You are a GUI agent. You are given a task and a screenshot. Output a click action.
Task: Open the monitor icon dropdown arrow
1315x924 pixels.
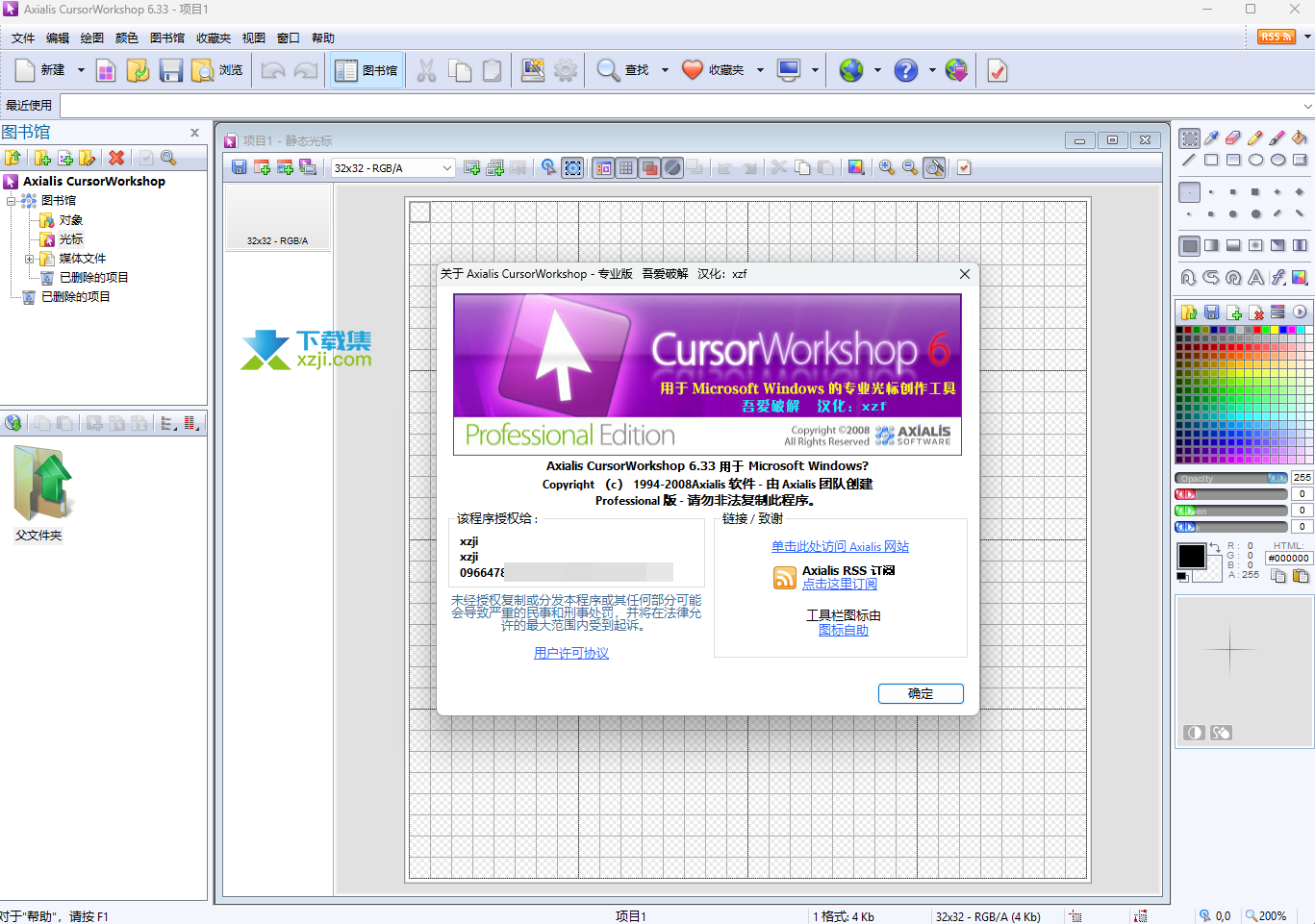[815, 70]
